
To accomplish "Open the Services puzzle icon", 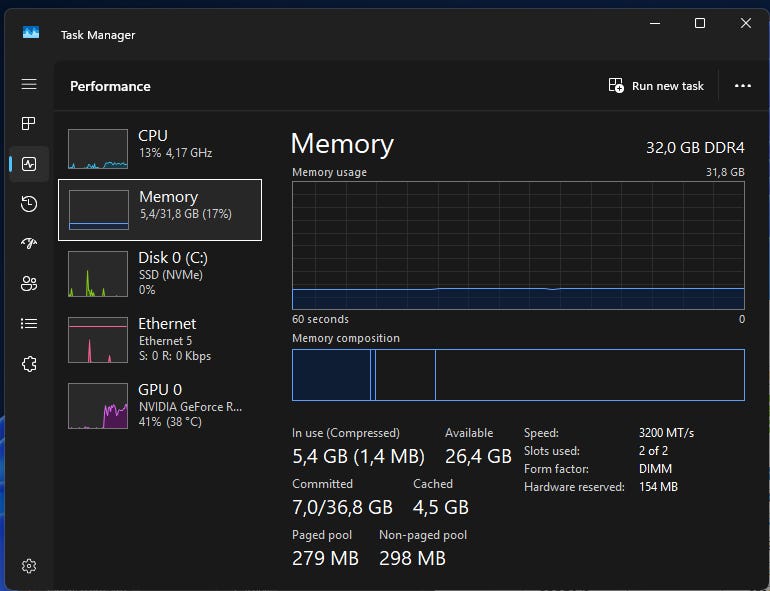I will 29,364.
